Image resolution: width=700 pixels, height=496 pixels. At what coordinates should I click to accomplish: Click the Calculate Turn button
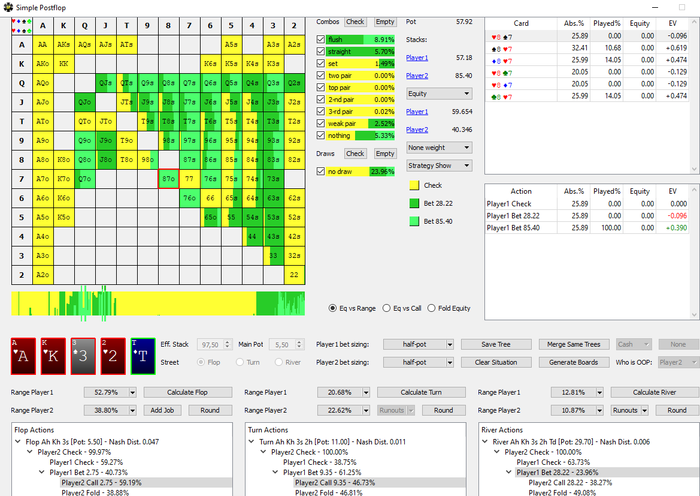pyautogui.click(x=421, y=392)
